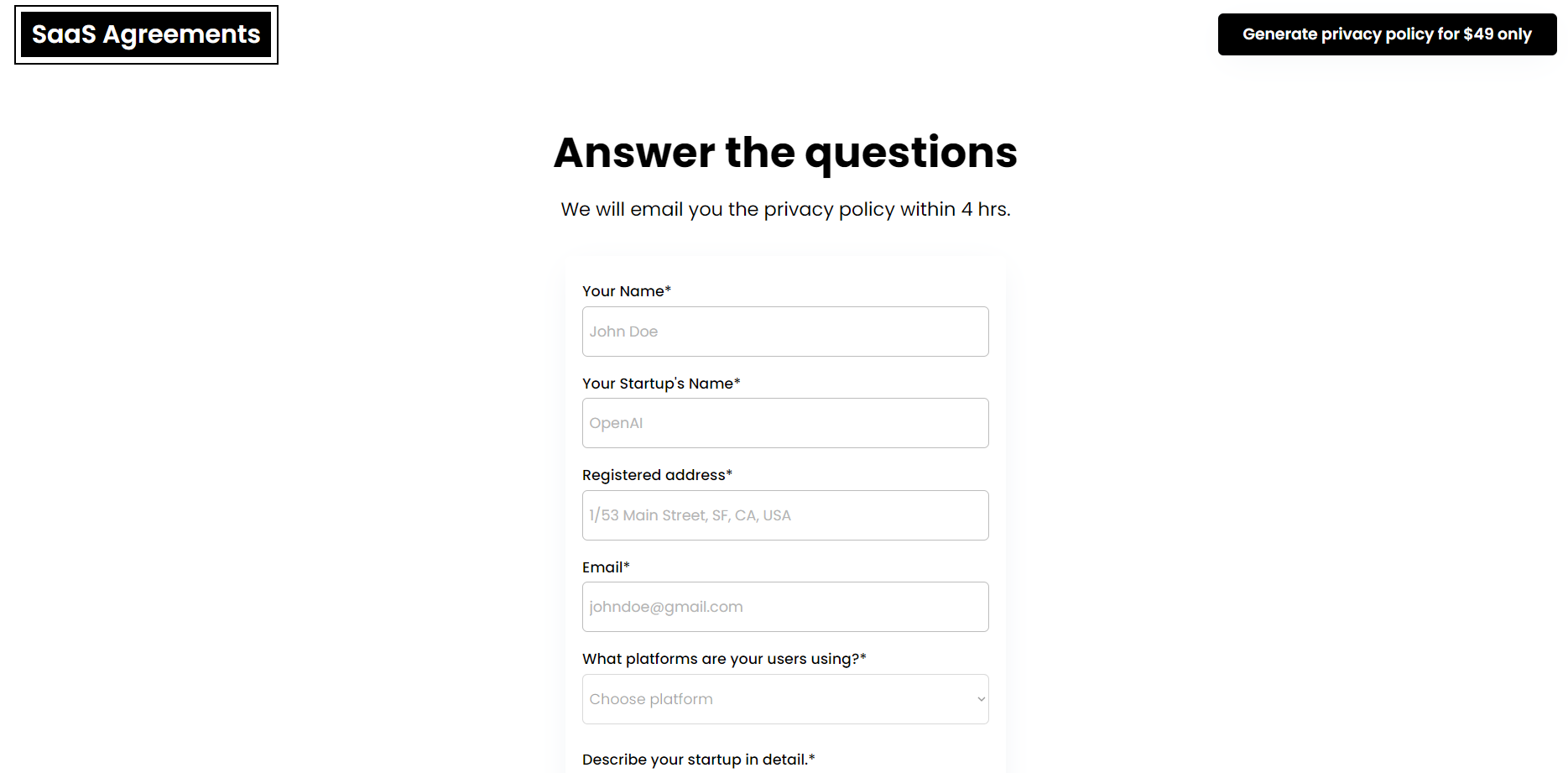Click the "John Doe" placeholder text
This screenshot has height=773, width=1568.
[623, 332]
